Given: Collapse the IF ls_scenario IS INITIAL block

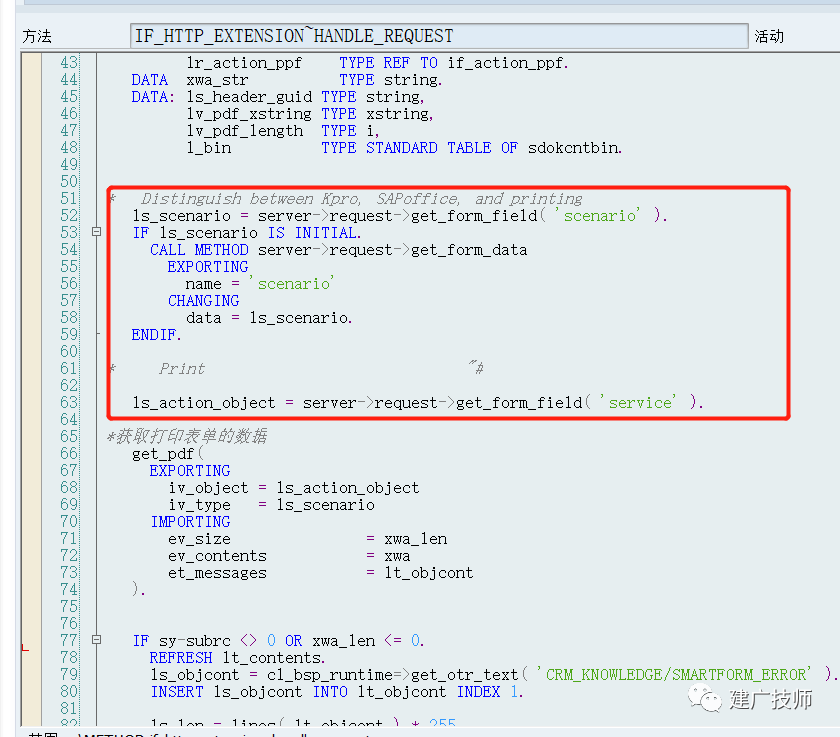Looking at the screenshot, I should point(96,232).
